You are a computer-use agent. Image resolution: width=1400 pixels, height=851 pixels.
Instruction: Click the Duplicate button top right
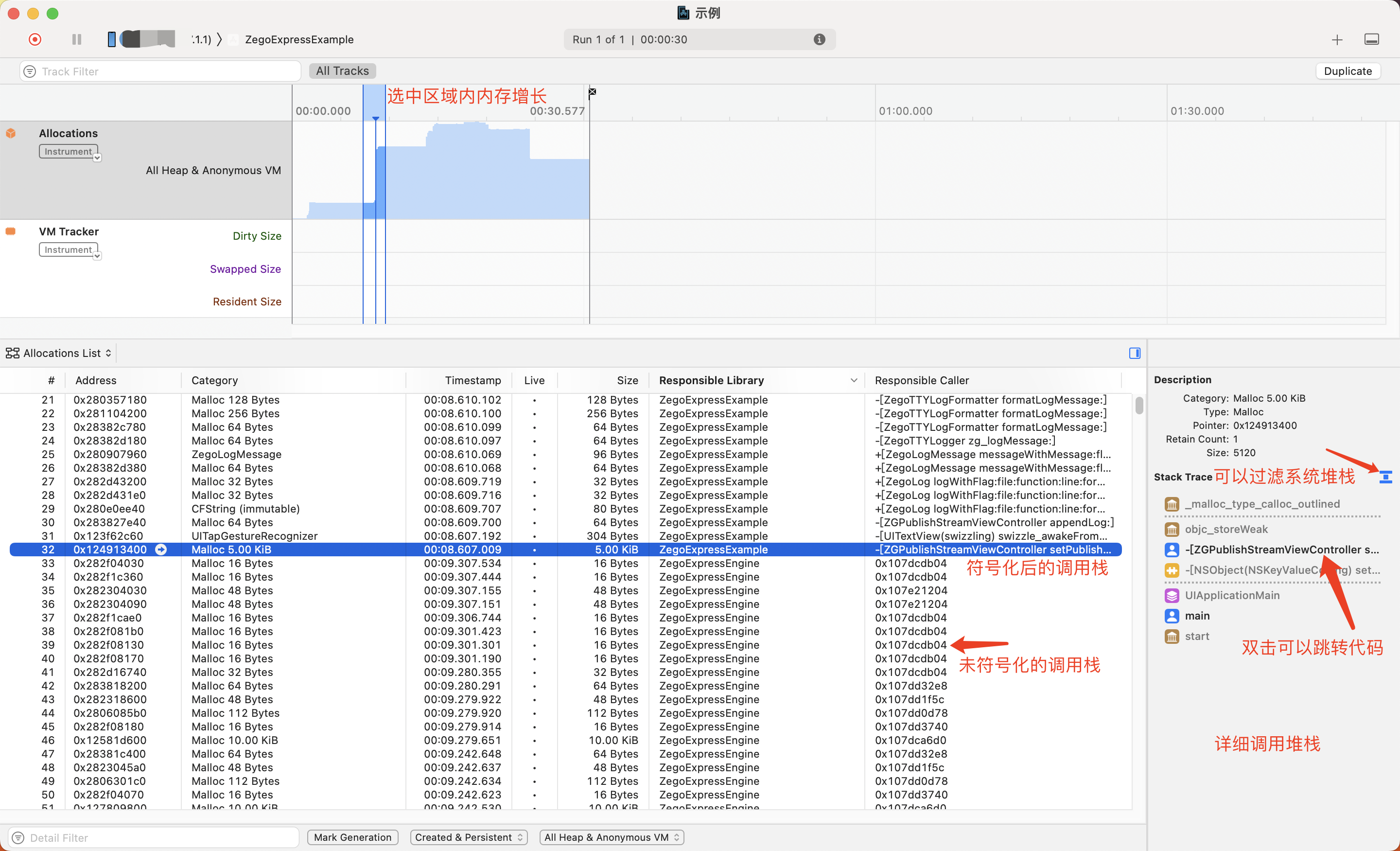(x=1348, y=70)
